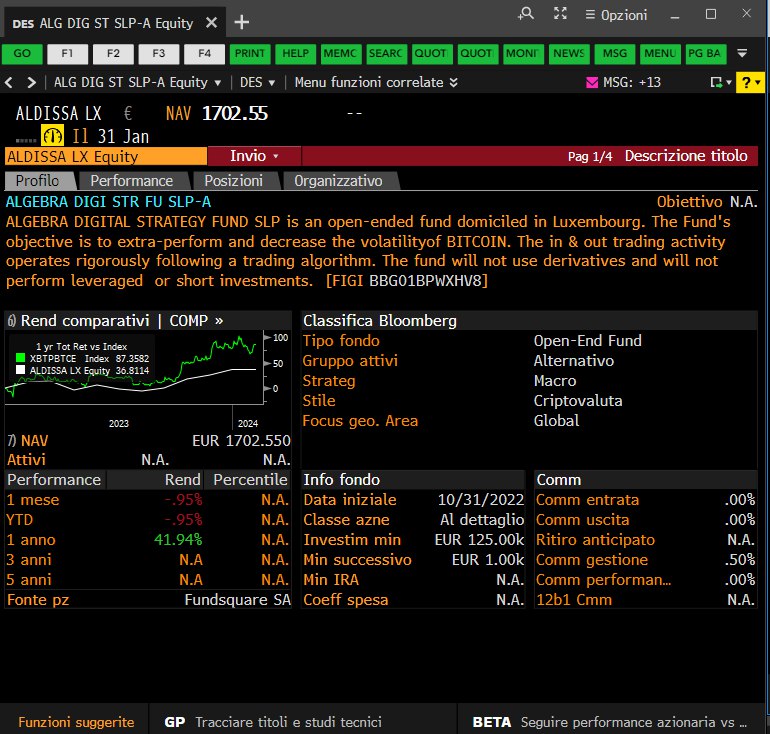Open Funzioni suggerite at the bottom
The height and width of the screenshot is (734, 770).
tap(76, 722)
